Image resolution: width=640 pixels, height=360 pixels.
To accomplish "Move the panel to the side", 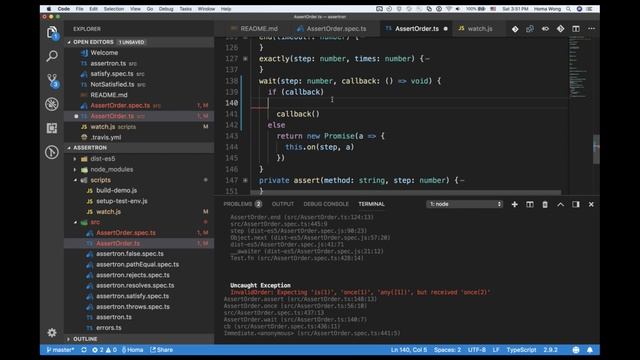I will pos(576,204).
